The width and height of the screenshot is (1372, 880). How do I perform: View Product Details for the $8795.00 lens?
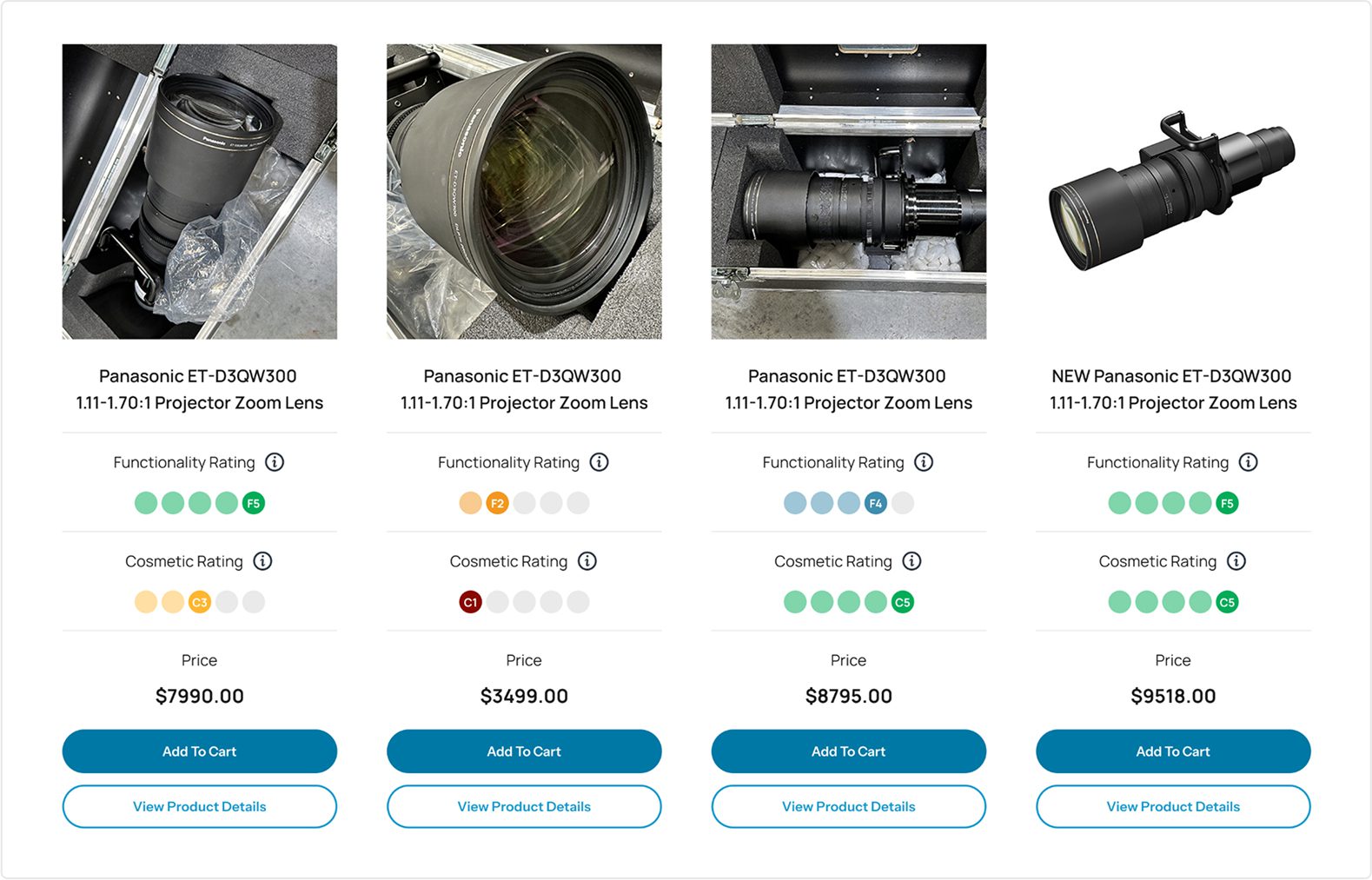point(848,807)
